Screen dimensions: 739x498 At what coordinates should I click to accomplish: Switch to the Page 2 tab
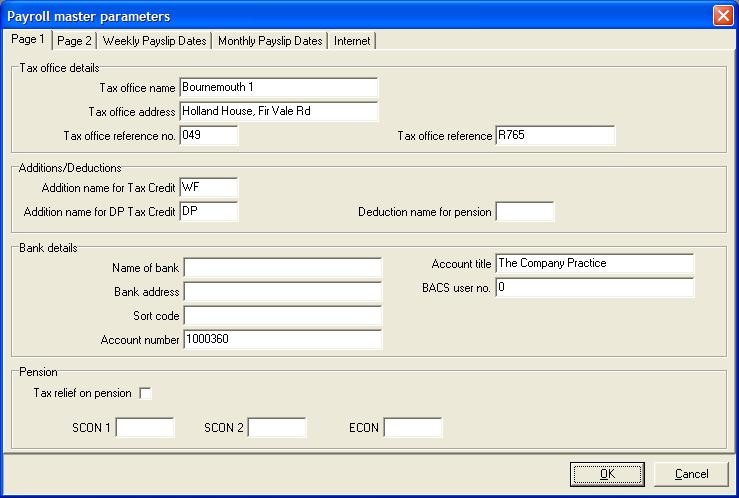click(74, 41)
